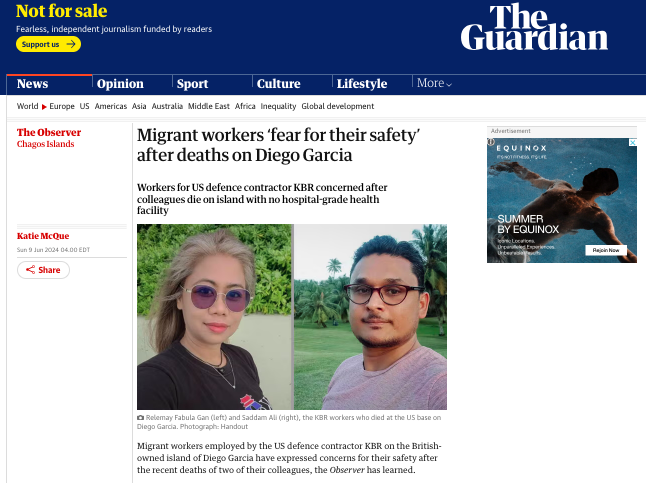Screen dimensions: 646x483
Task: Open the Opinion section tab
Action: pos(120,84)
